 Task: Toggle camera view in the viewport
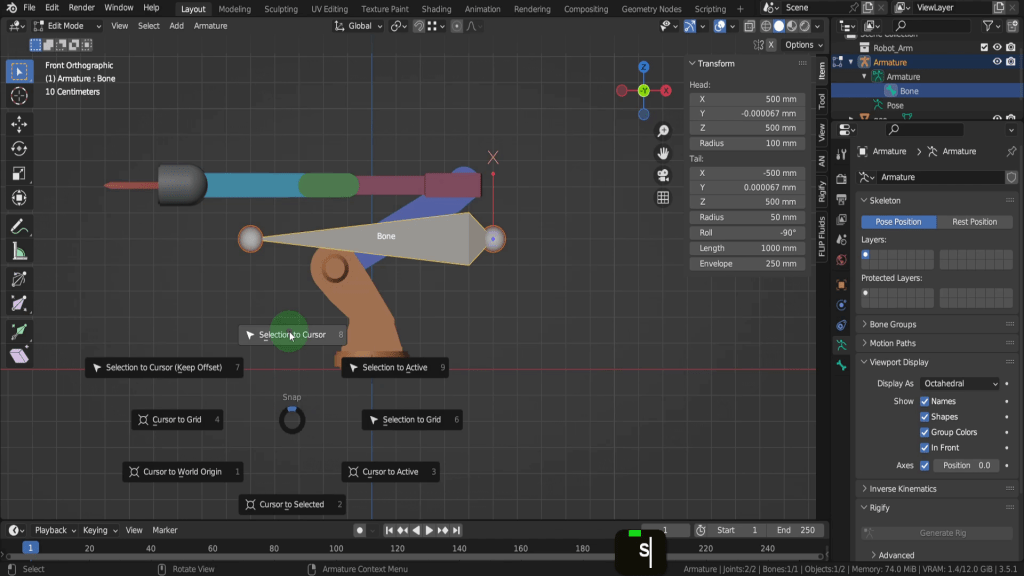click(663, 175)
